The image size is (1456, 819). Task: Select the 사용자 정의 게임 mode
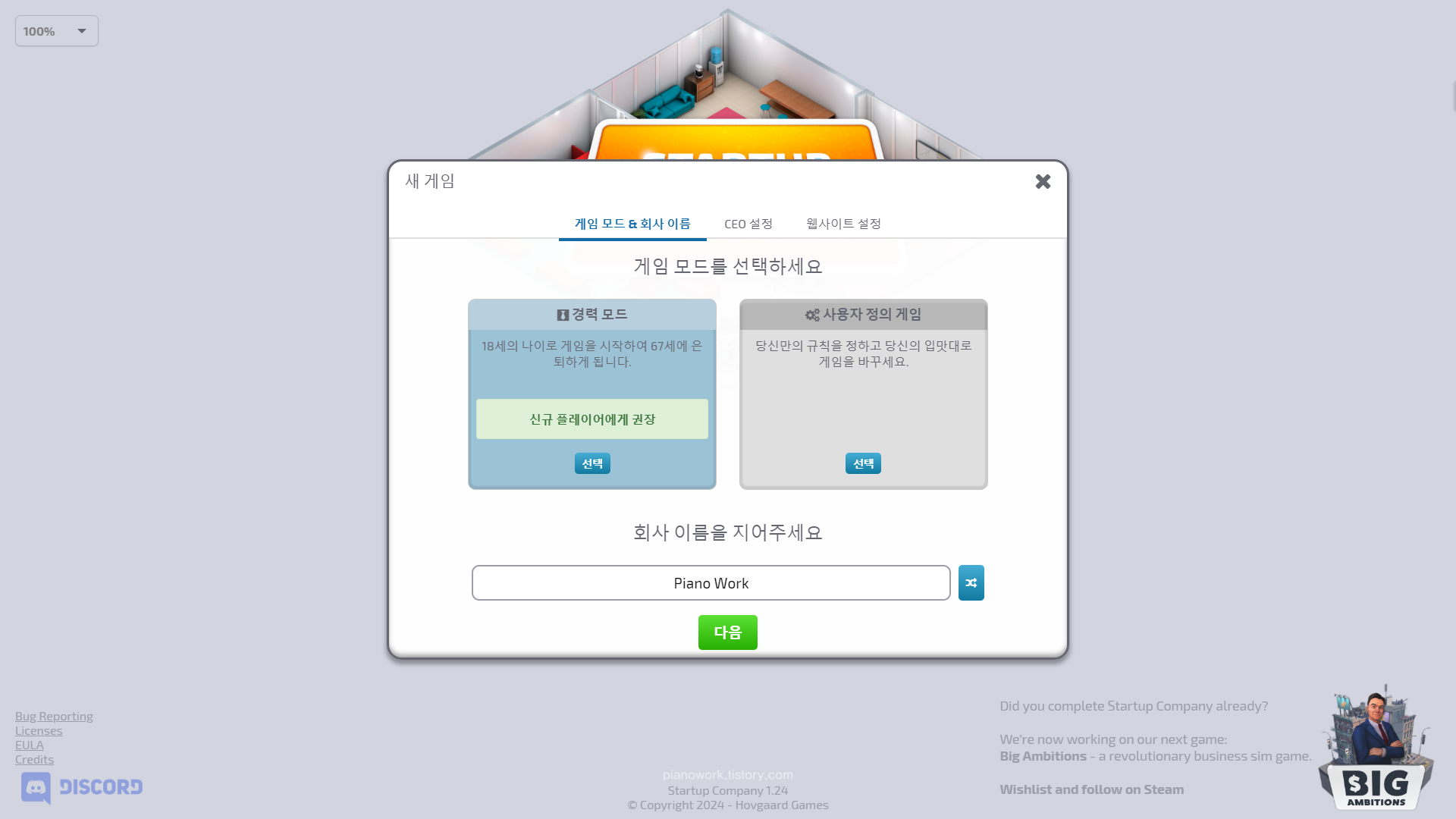862,462
